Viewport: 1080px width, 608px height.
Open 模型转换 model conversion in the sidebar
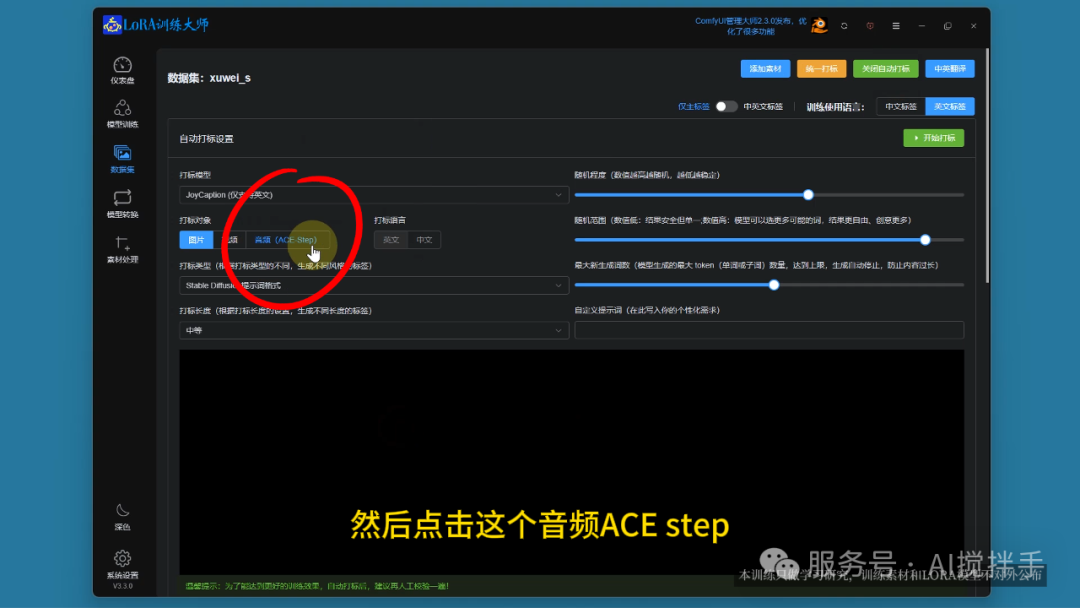click(122, 204)
